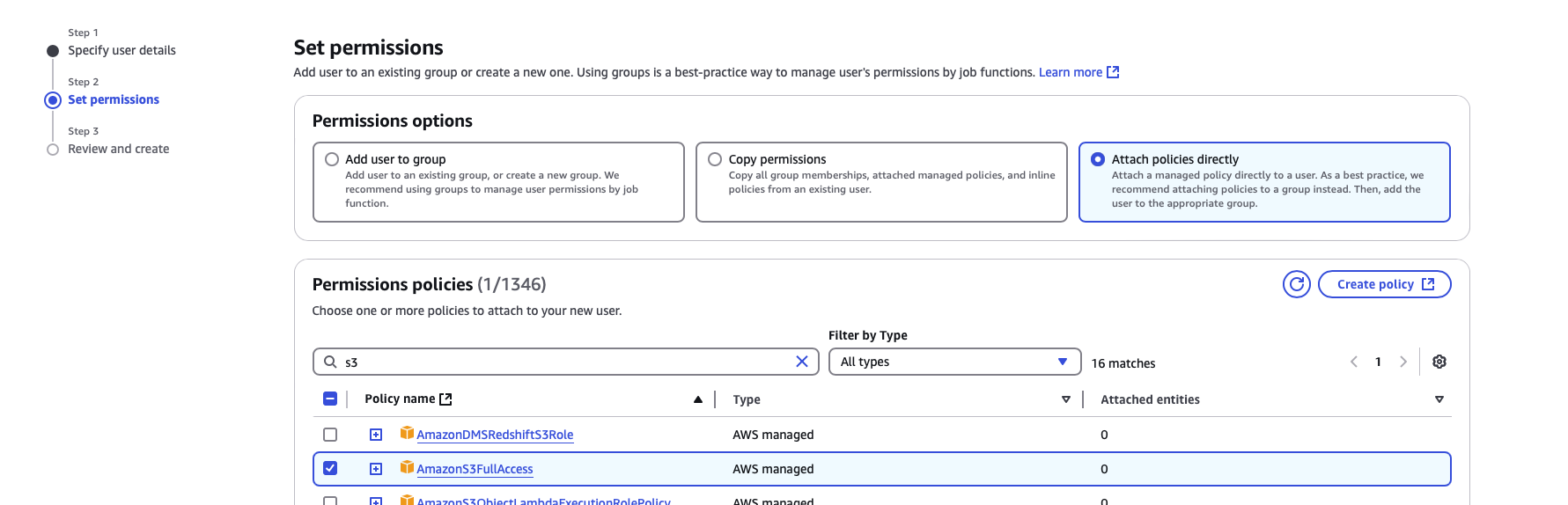The width and height of the screenshot is (1568, 505).
Task: Go to next page of results
Action: click(1403, 362)
